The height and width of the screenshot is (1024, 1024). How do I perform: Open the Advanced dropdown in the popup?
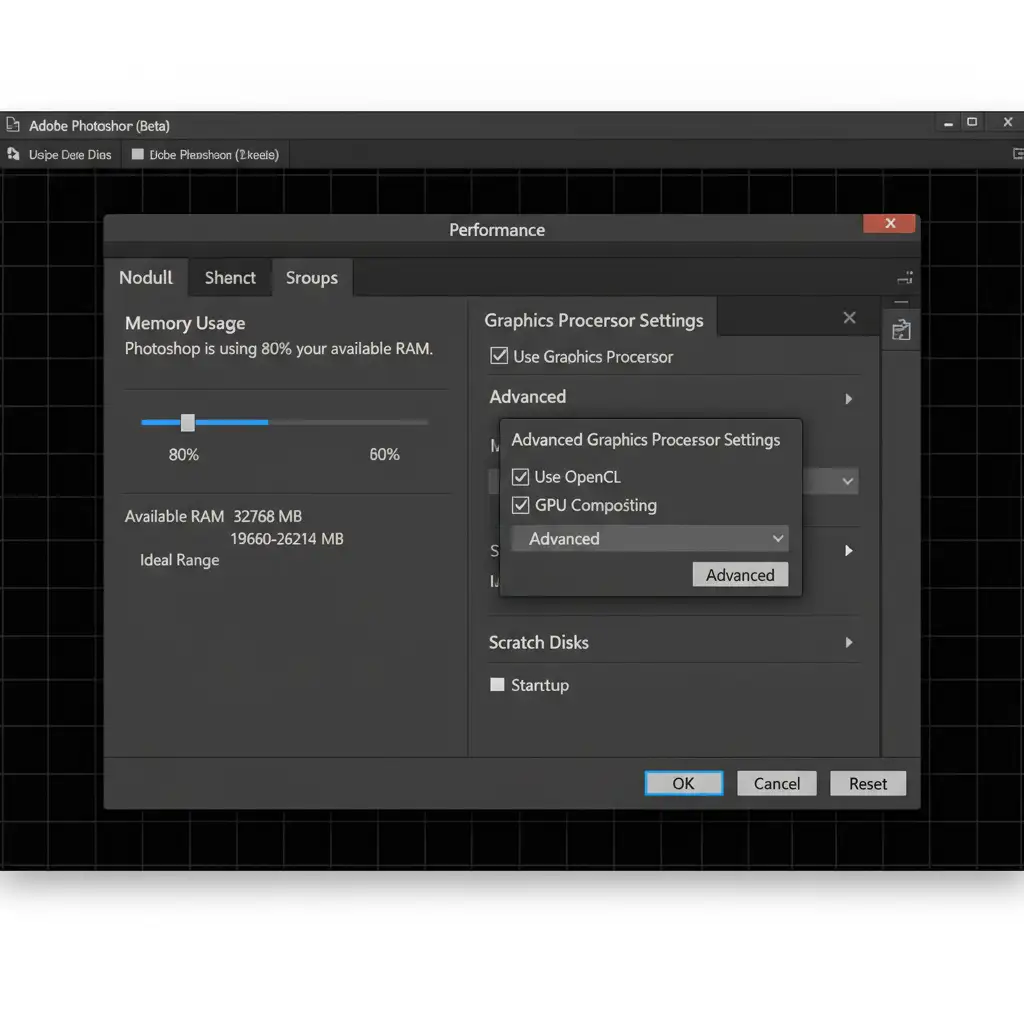click(x=650, y=539)
